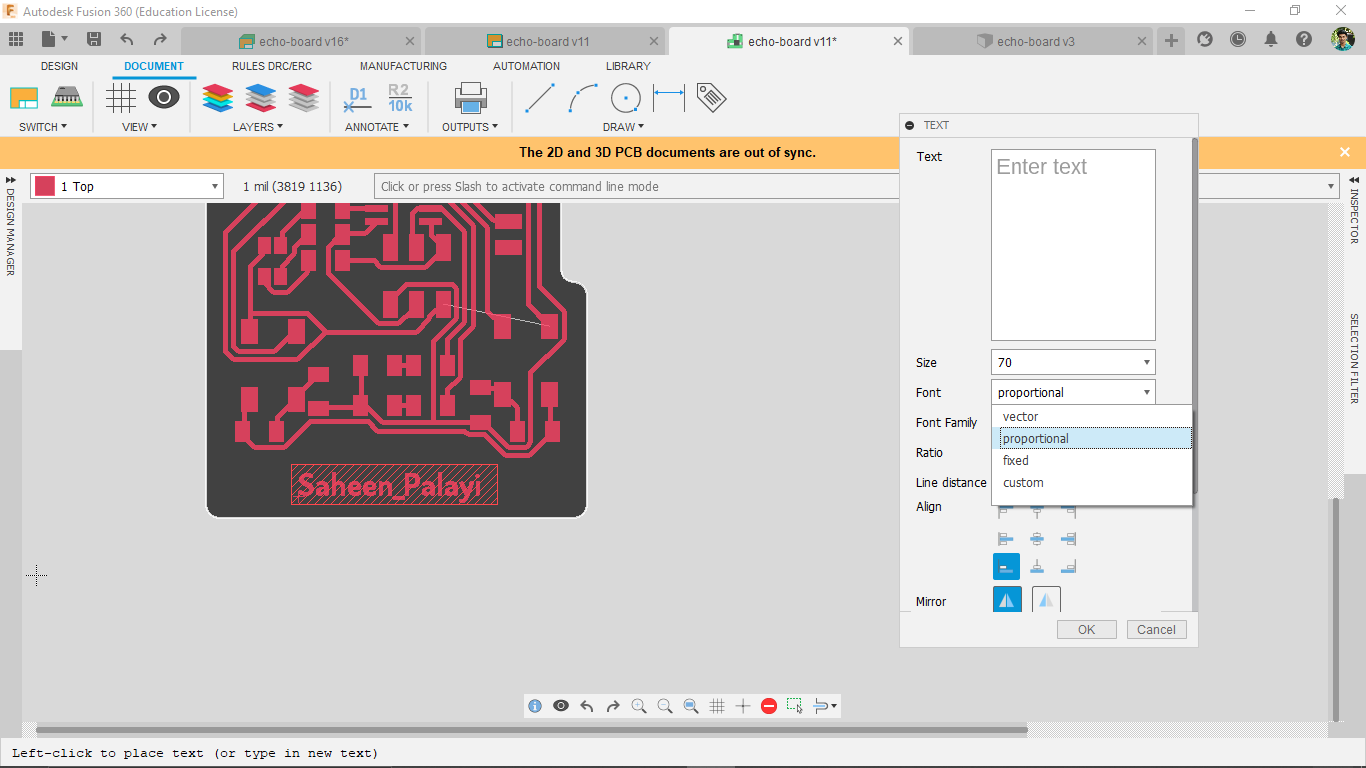The height and width of the screenshot is (768, 1366).
Task: Choose vector in font list
Action: tap(1092, 416)
